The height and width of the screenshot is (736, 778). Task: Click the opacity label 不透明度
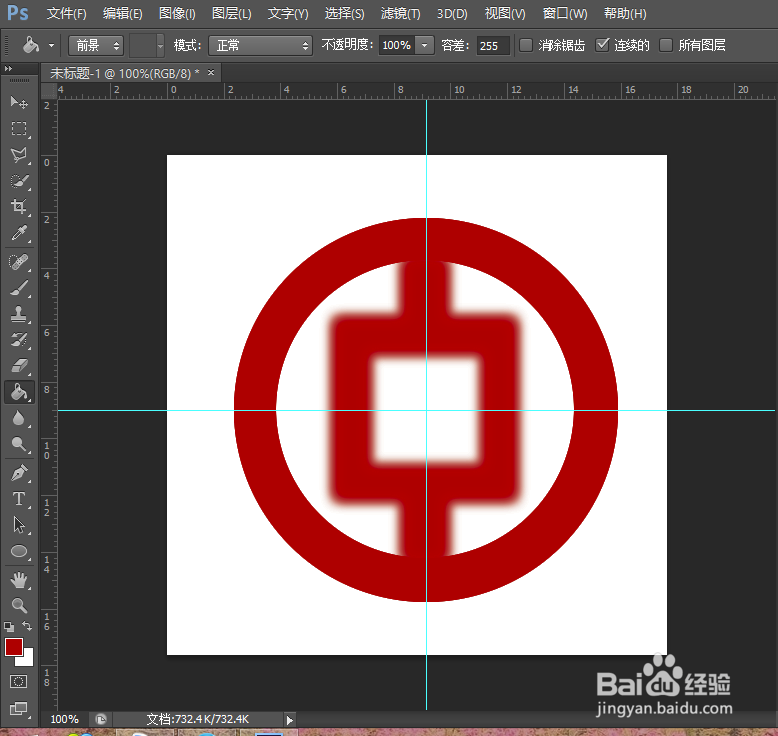[x=347, y=45]
